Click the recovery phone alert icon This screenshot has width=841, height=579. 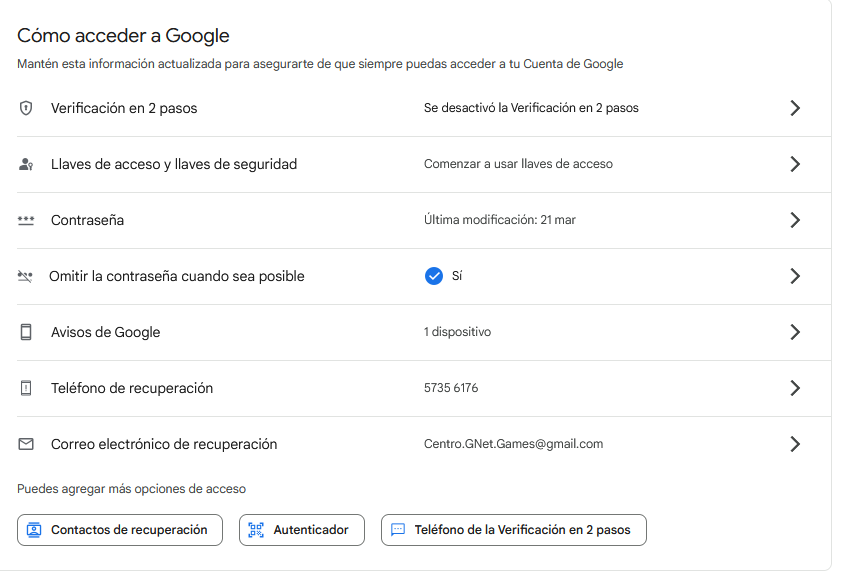(x=26, y=388)
